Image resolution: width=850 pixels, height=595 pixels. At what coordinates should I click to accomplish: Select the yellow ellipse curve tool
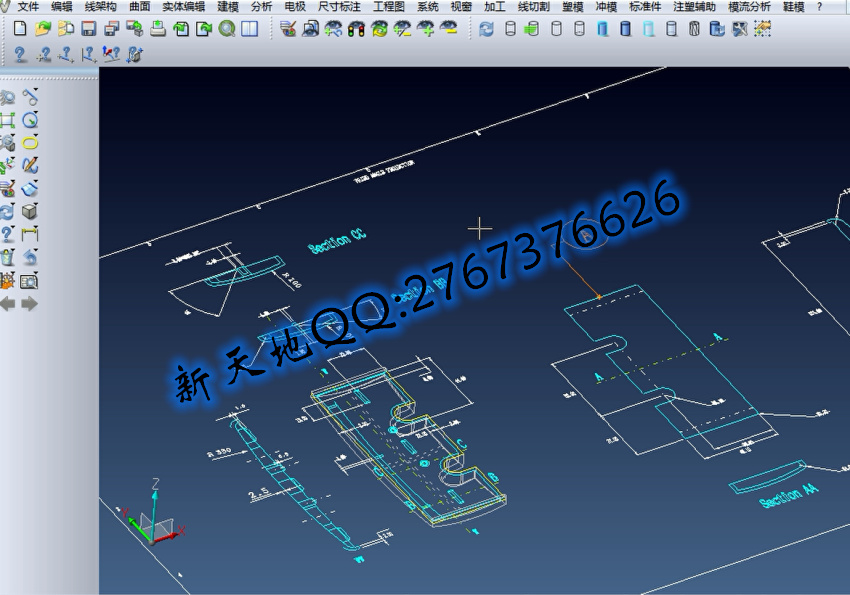pyautogui.click(x=30, y=142)
